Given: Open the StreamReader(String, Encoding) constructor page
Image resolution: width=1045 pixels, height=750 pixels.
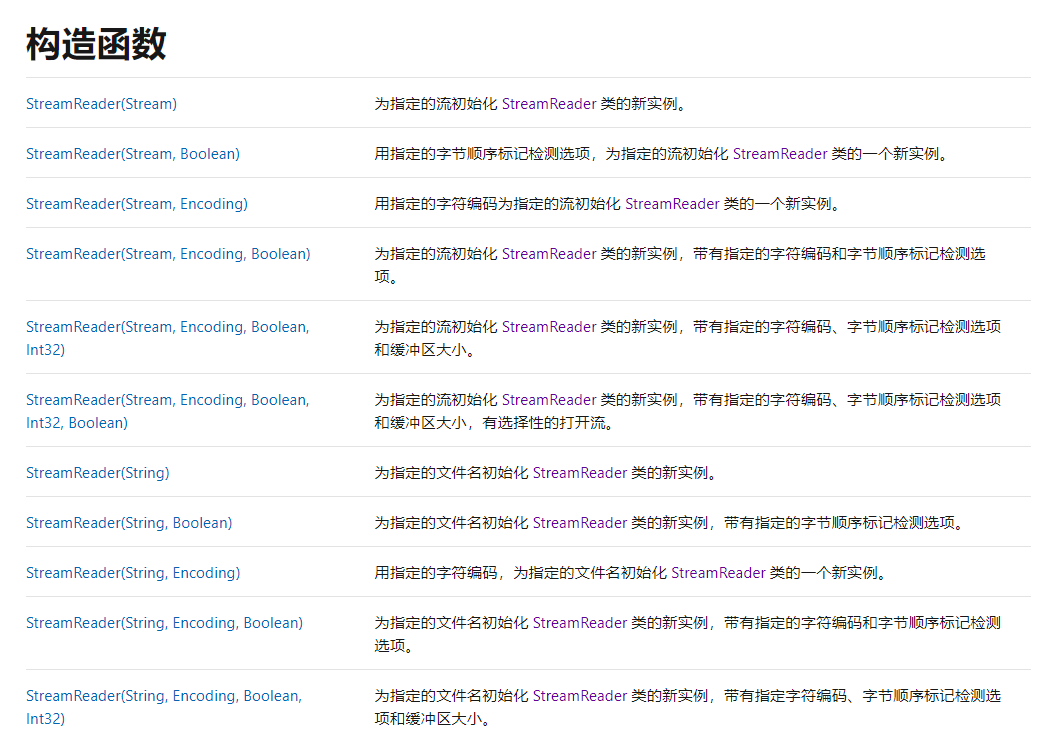Looking at the screenshot, I should (133, 572).
